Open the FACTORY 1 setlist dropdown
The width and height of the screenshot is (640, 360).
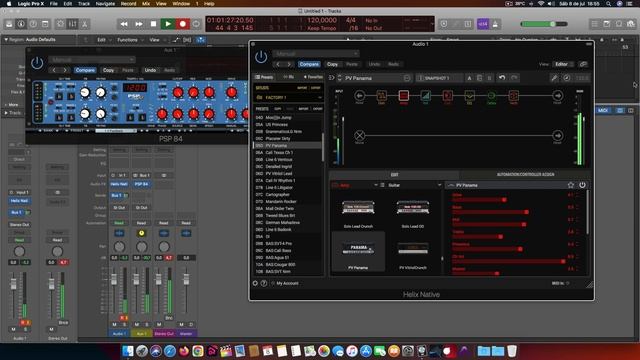pos(288,98)
